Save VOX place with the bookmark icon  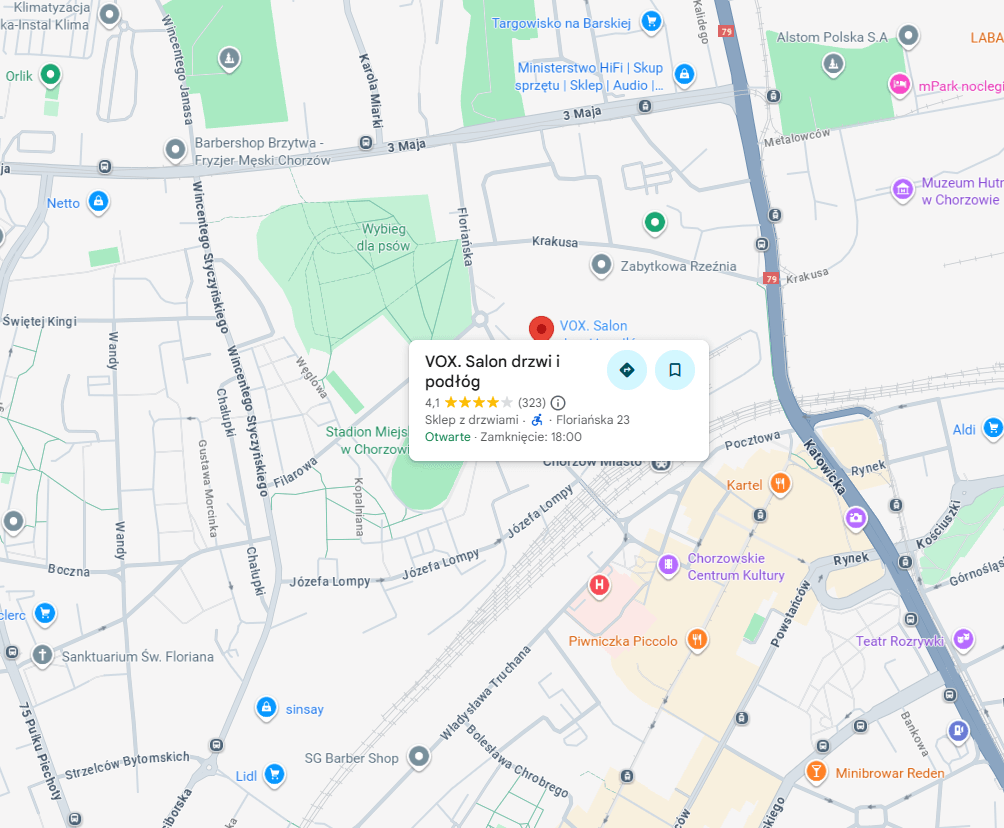pos(674,369)
